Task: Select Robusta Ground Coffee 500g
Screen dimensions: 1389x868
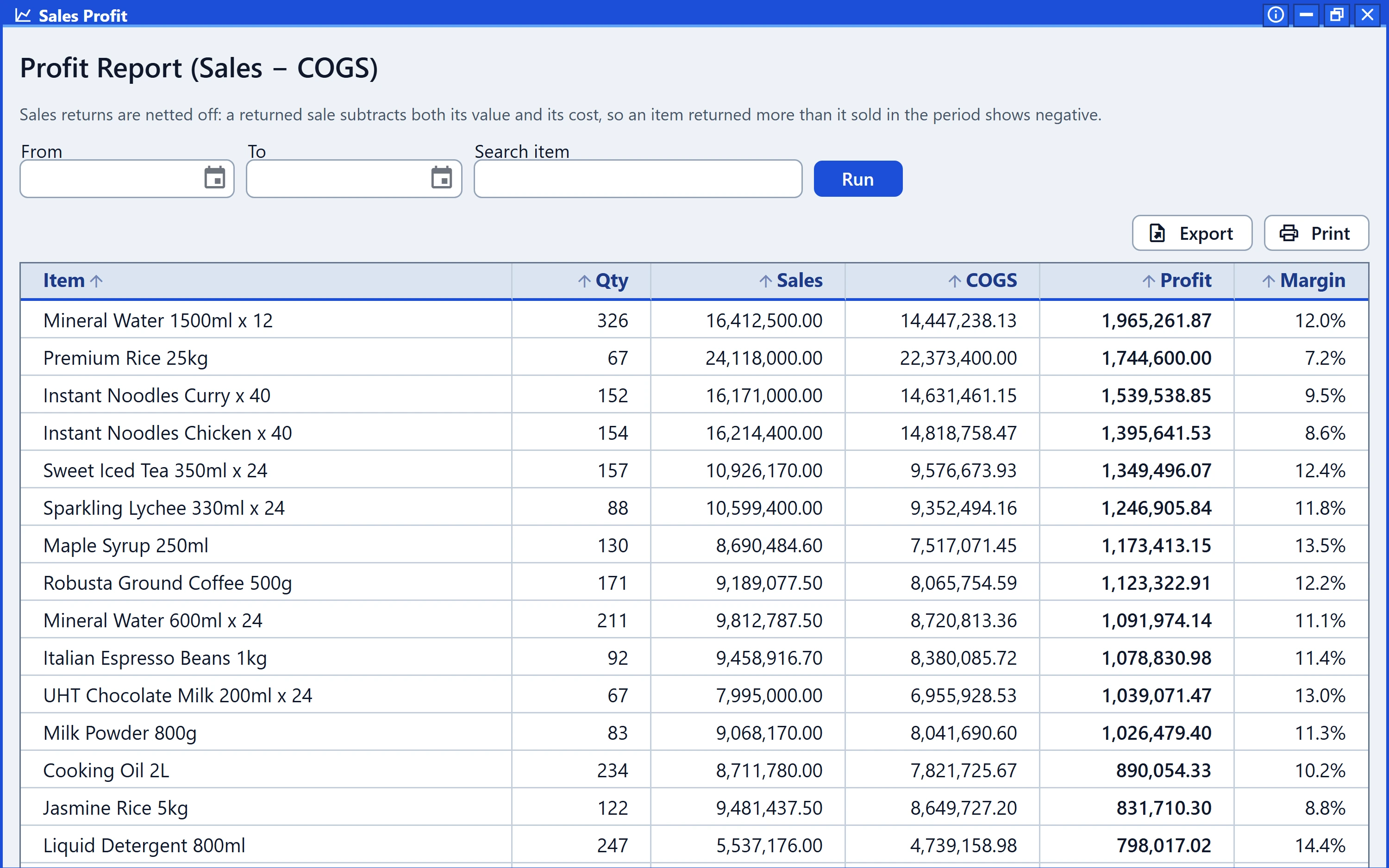Action: point(168,583)
